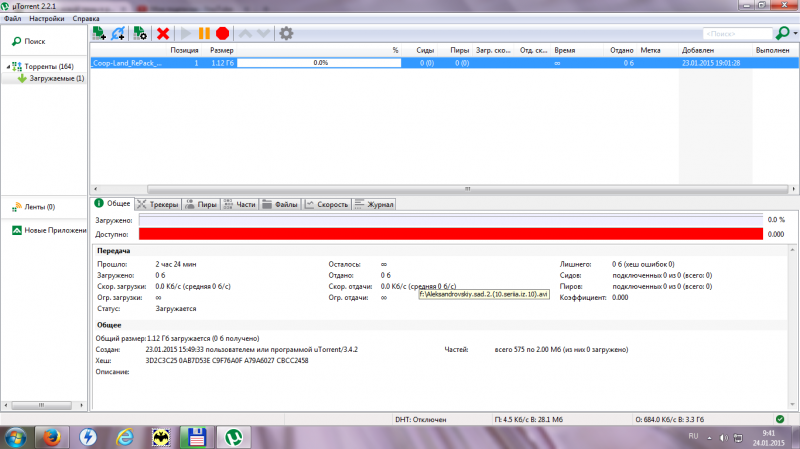Click the Загружено progress bar
Viewport: 800px width, 449px height.
[451, 220]
